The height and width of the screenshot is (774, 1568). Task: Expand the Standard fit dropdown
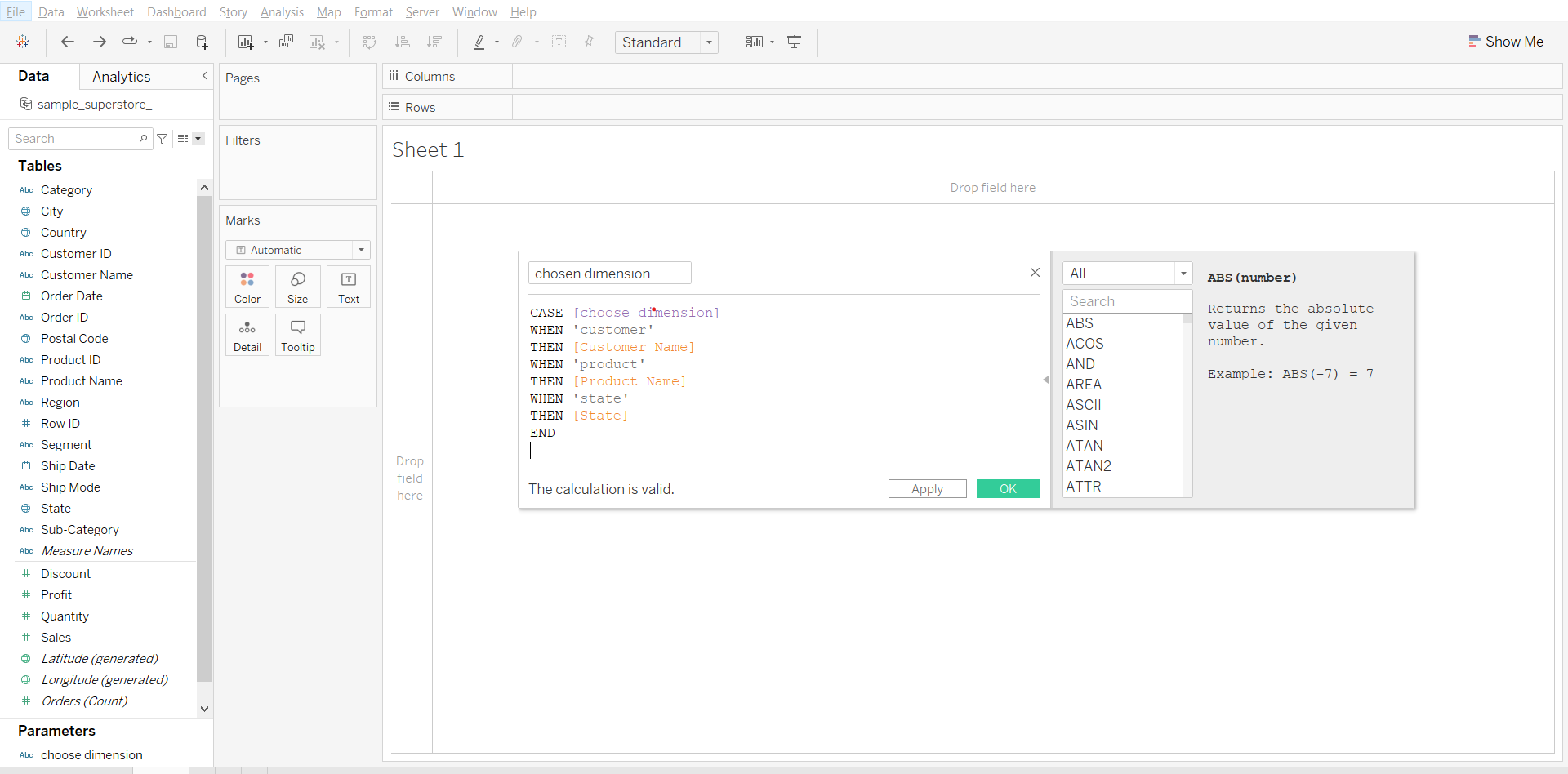click(x=708, y=42)
